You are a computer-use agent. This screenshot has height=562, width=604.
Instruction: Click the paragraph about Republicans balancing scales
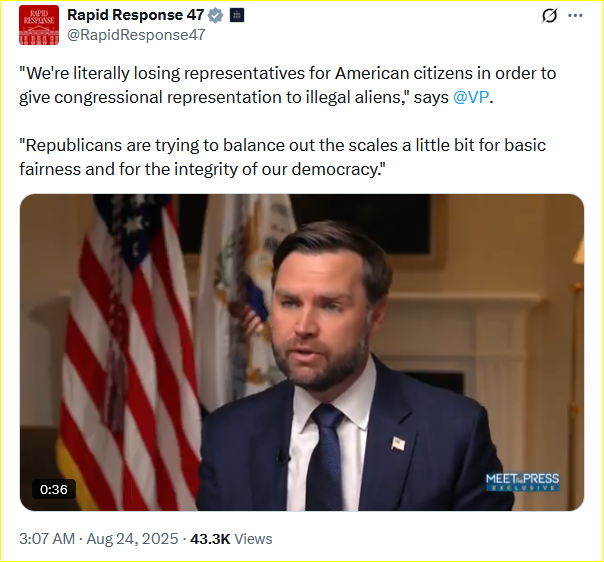[282, 157]
